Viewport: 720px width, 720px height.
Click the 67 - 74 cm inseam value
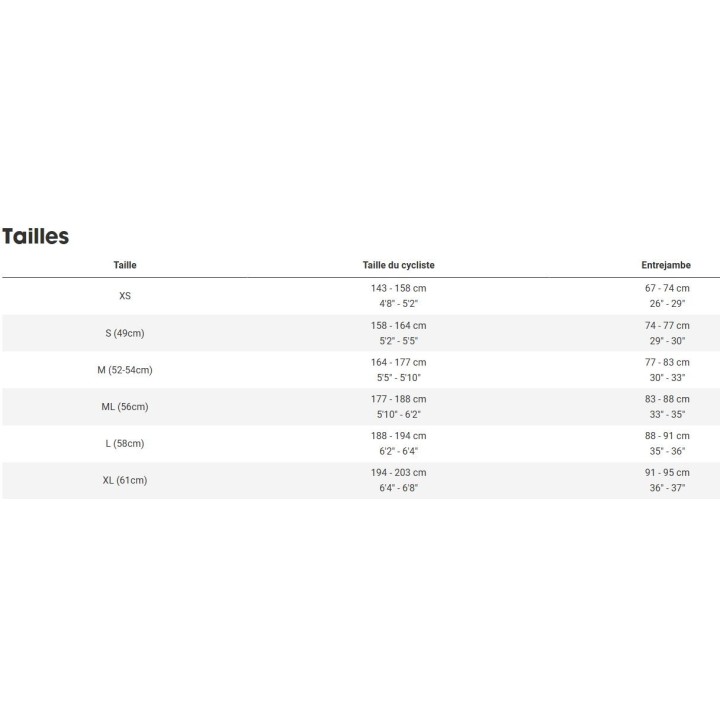(x=667, y=288)
